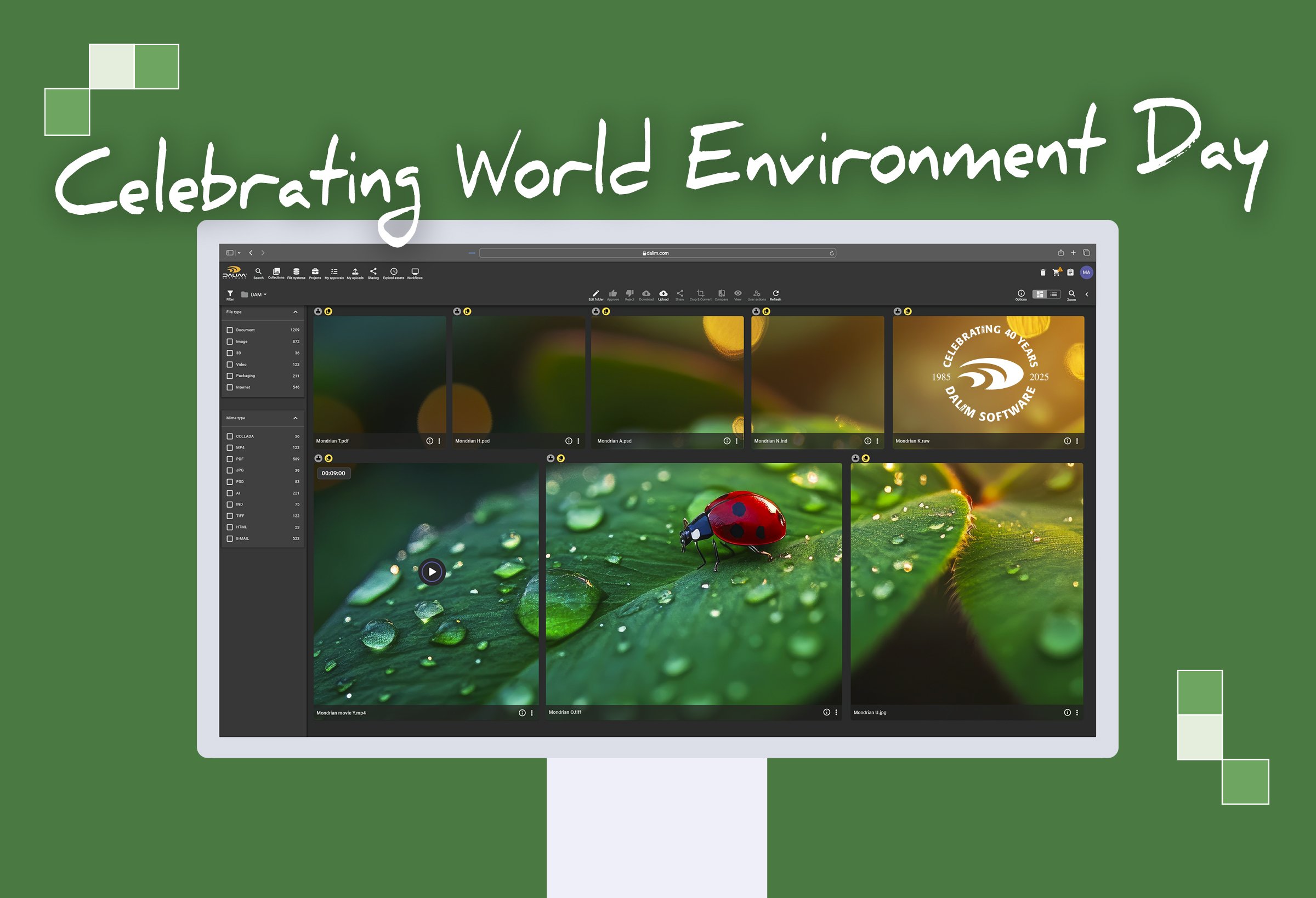
Task: Open File systems from top toolbar
Action: (296, 273)
